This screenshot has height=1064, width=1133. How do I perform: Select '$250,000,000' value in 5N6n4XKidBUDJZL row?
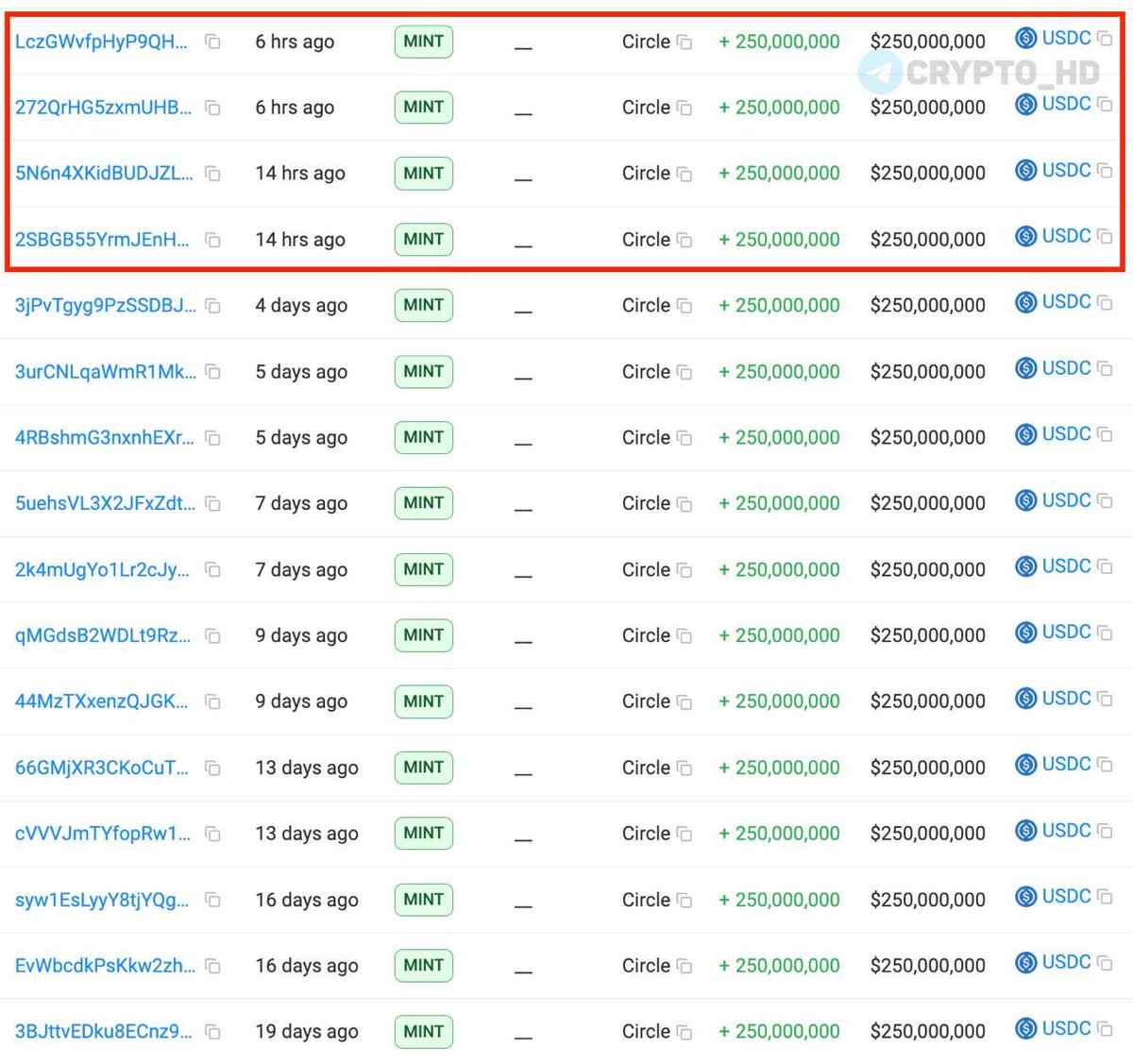(x=928, y=174)
